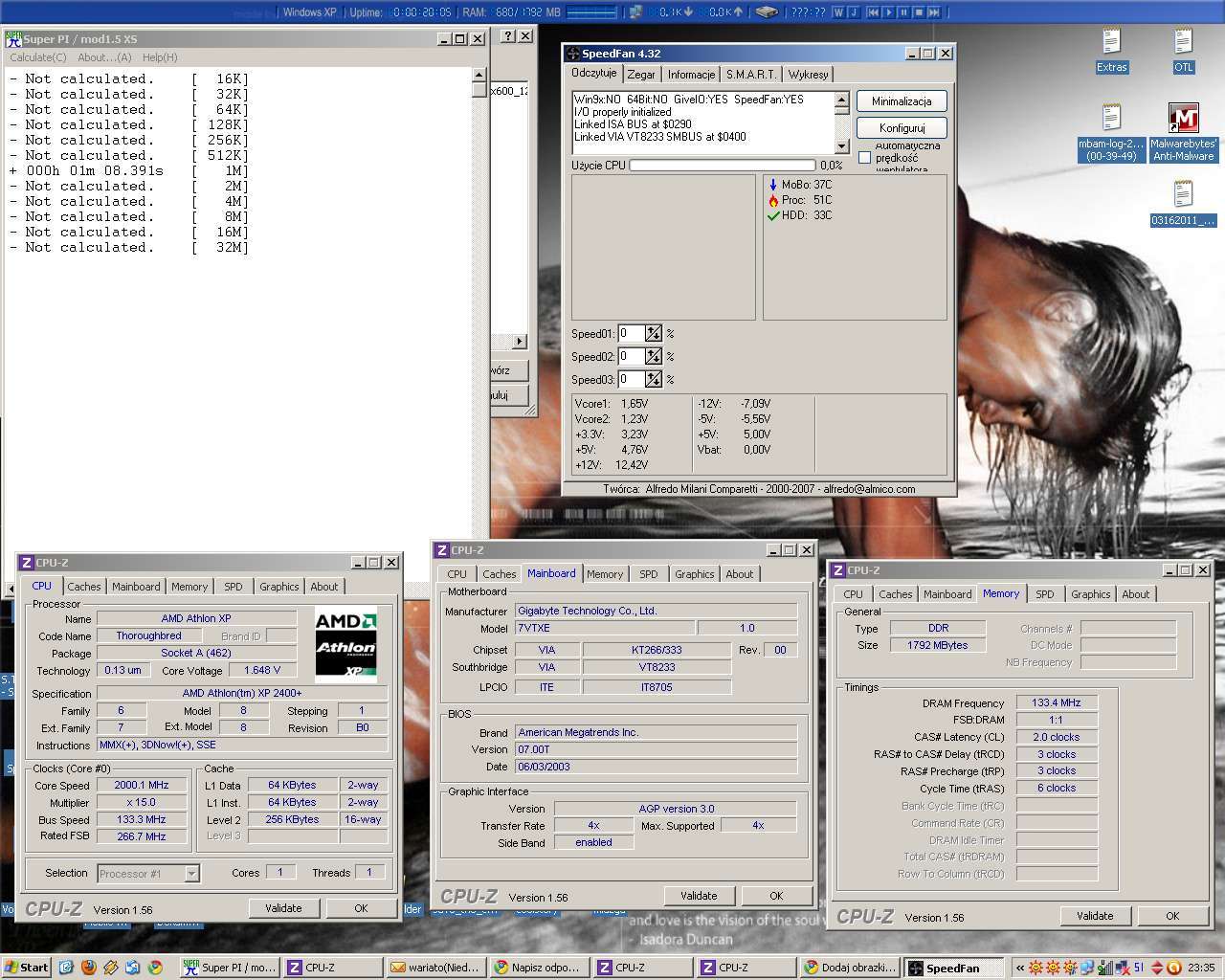Click SpeedFan taskbar button
The height and width of the screenshot is (980, 1225).
pos(954,968)
